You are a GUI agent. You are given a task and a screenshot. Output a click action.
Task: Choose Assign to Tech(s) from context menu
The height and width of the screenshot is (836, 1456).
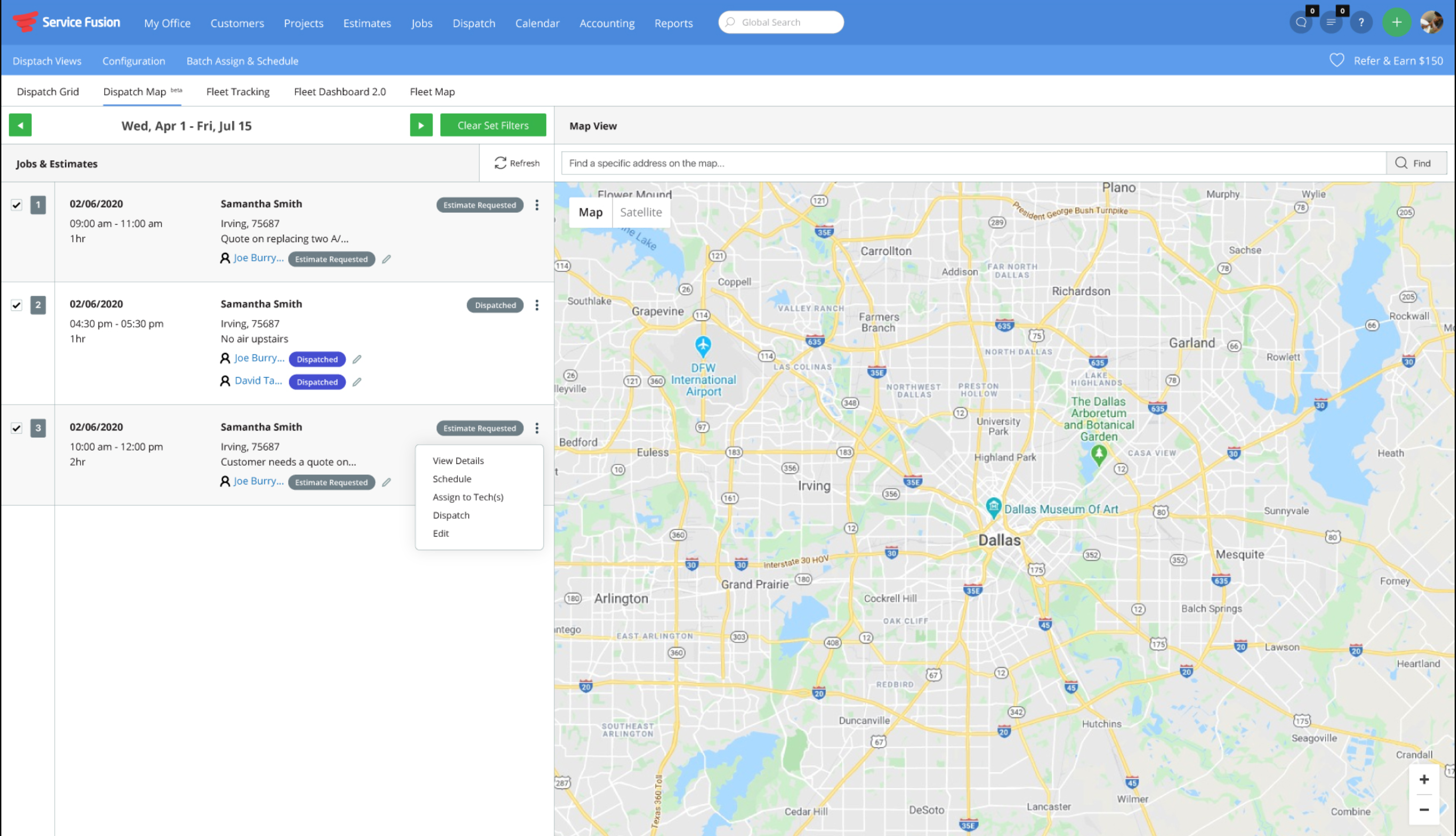[468, 497]
